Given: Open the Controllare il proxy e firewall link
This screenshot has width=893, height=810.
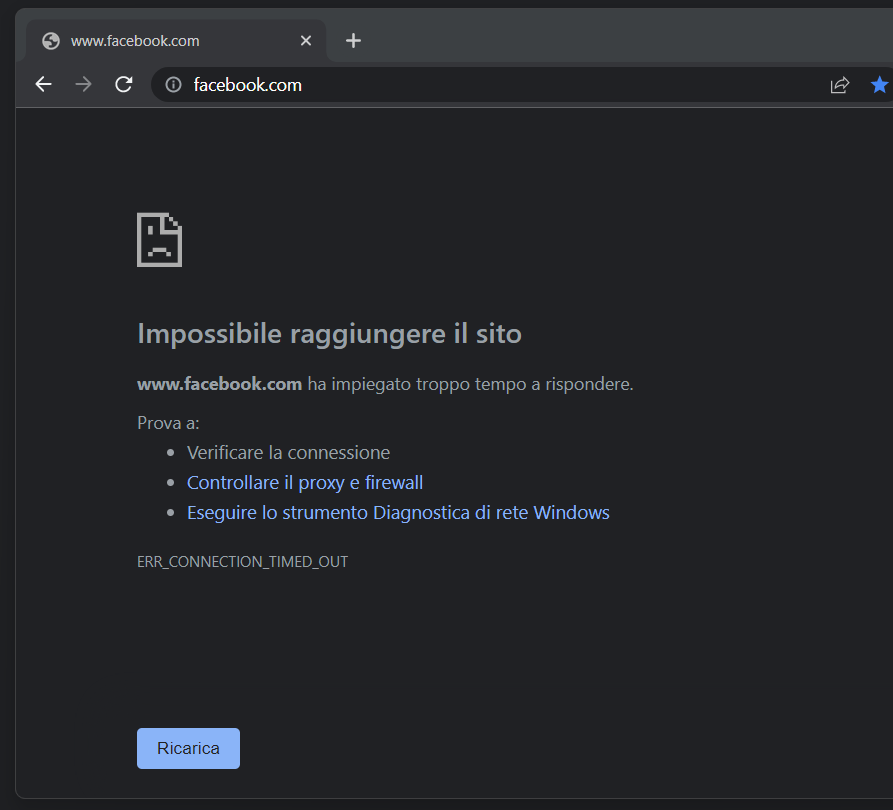Looking at the screenshot, I should [x=305, y=483].
